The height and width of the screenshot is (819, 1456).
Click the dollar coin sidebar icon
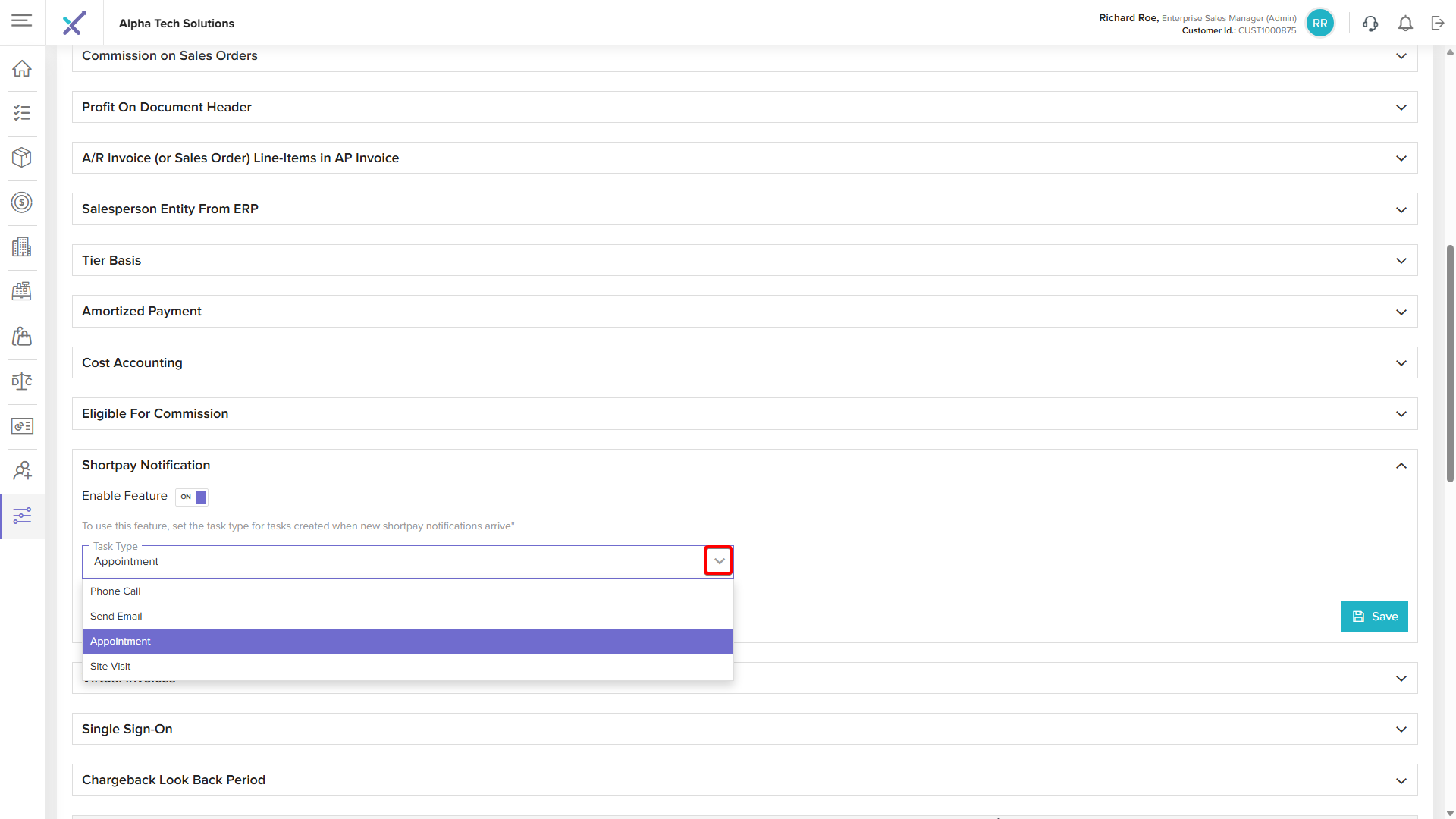(x=22, y=202)
